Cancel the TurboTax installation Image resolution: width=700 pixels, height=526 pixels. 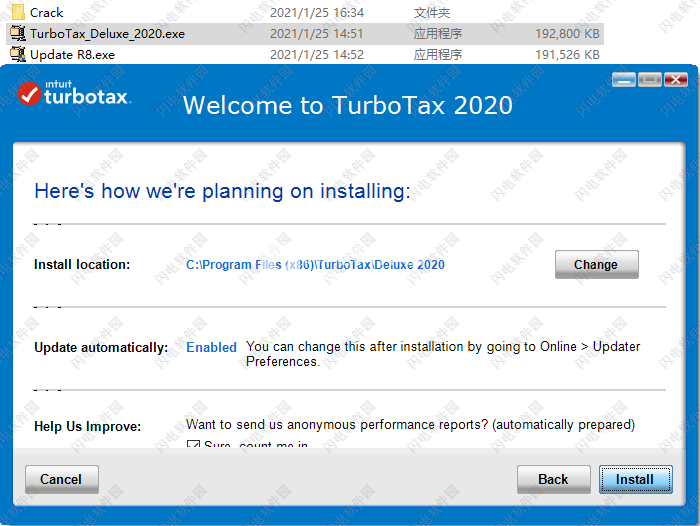coord(62,479)
